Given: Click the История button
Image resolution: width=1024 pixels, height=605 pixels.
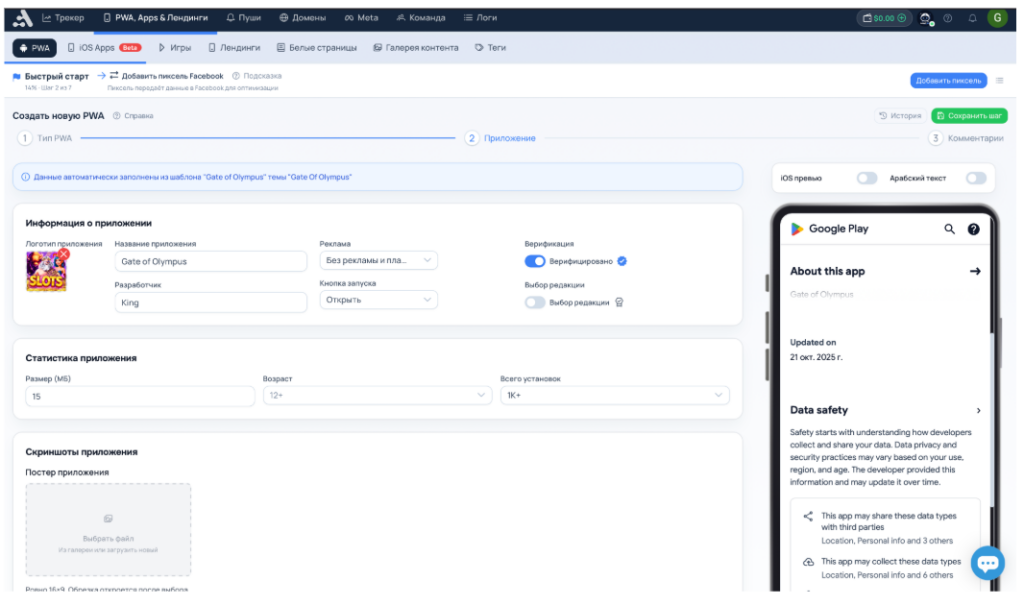Looking at the screenshot, I should (901, 116).
